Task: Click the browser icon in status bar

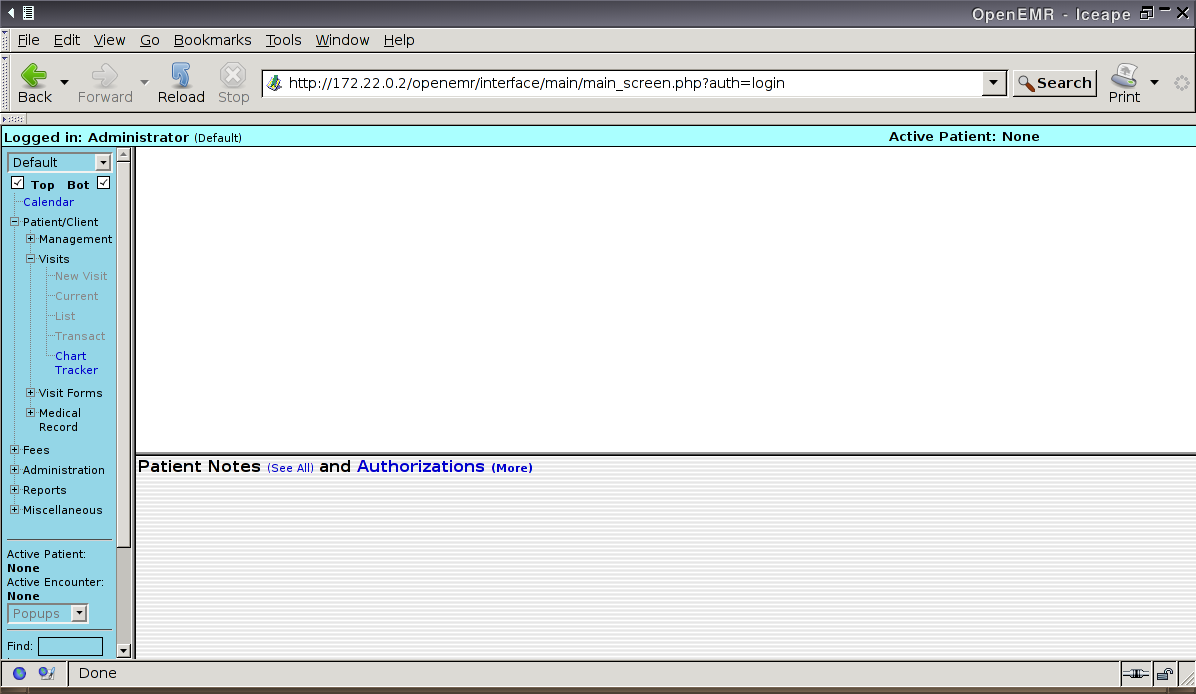Action: pos(20,674)
